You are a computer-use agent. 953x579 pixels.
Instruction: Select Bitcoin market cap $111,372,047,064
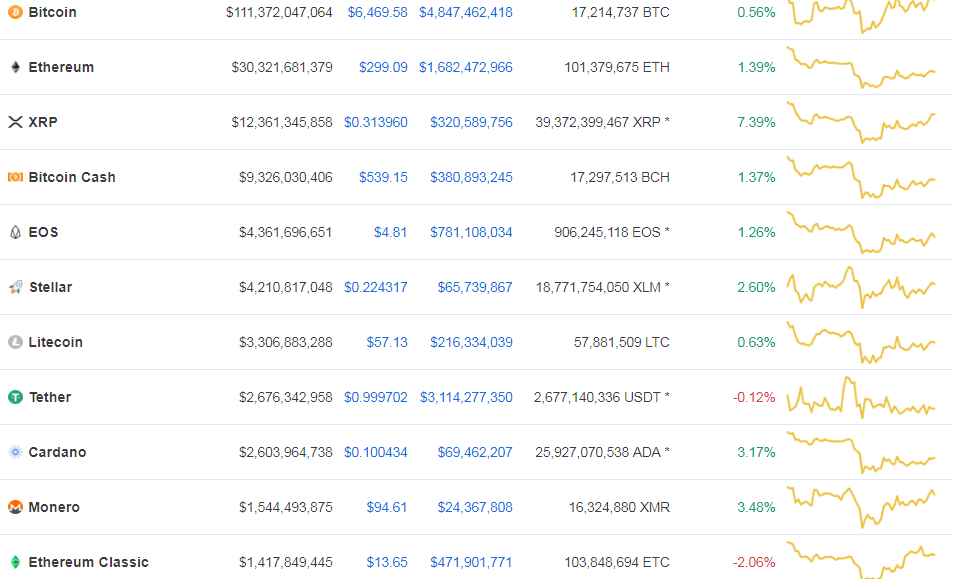(x=279, y=12)
